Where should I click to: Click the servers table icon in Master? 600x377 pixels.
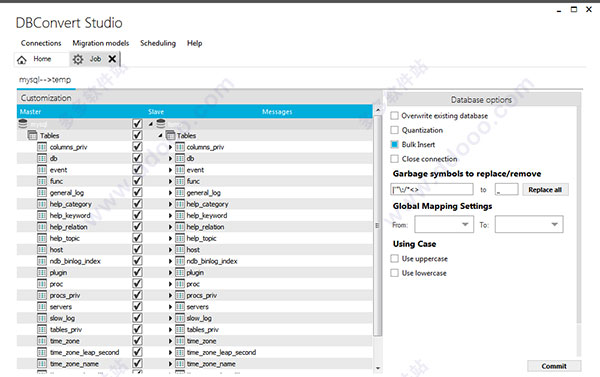(42, 307)
